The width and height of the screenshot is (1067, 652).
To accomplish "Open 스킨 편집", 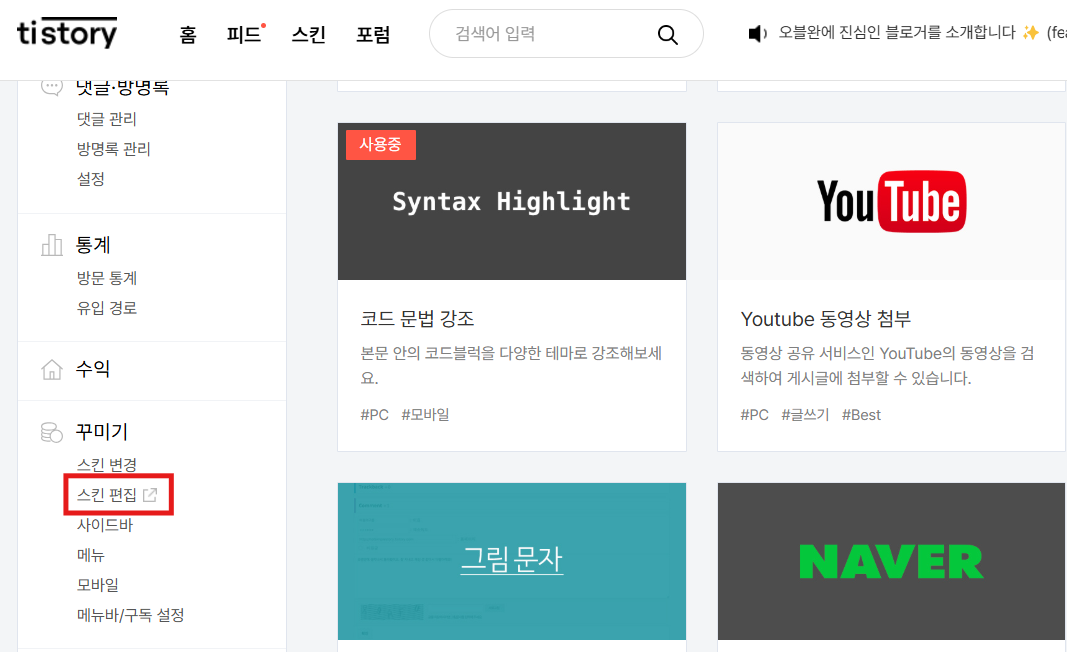I will pos(107,495).
